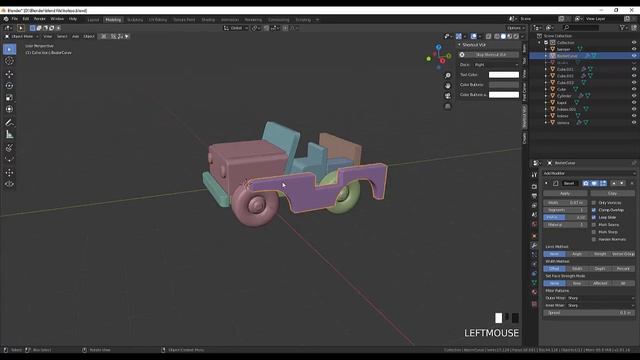Expand the BezierCurve outliner item

click(546, 56)
